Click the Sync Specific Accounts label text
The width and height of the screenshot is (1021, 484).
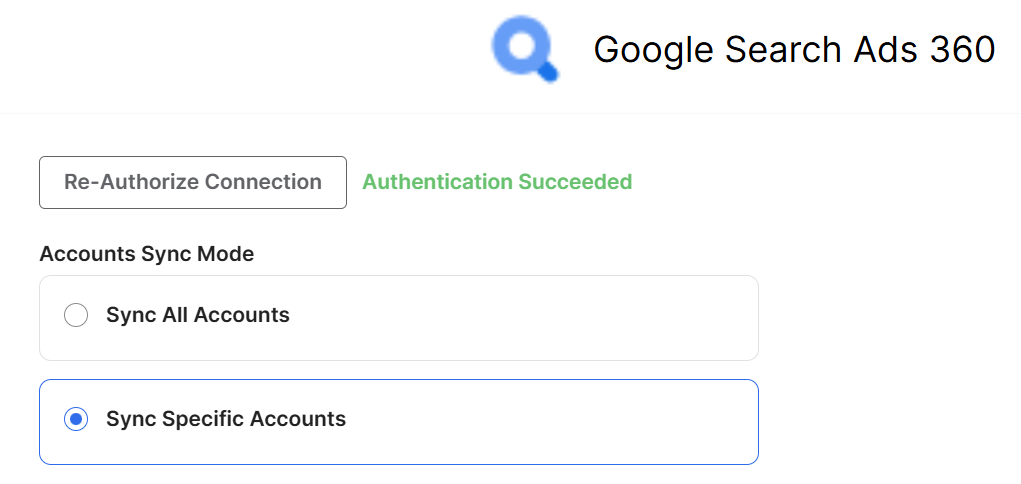[226, 420]
